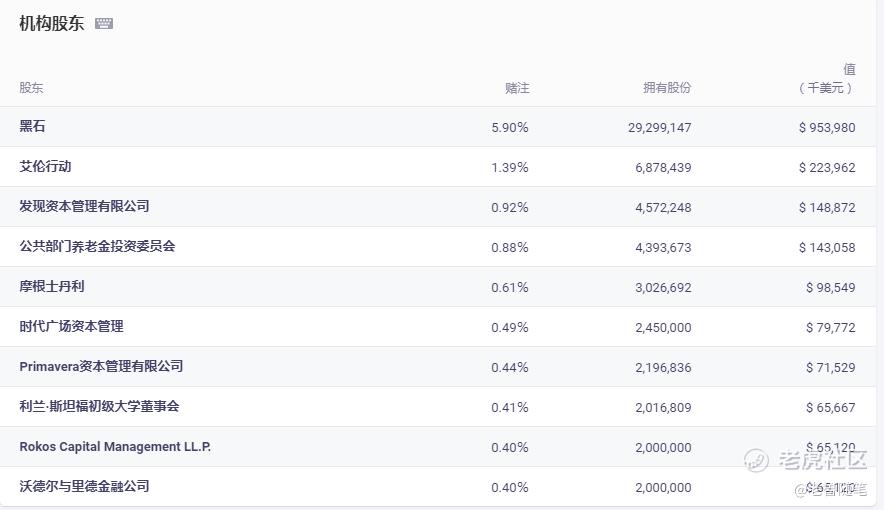Open the 黑石 shareholder entry
884x510 pixels.
click(x=33, y=127)
